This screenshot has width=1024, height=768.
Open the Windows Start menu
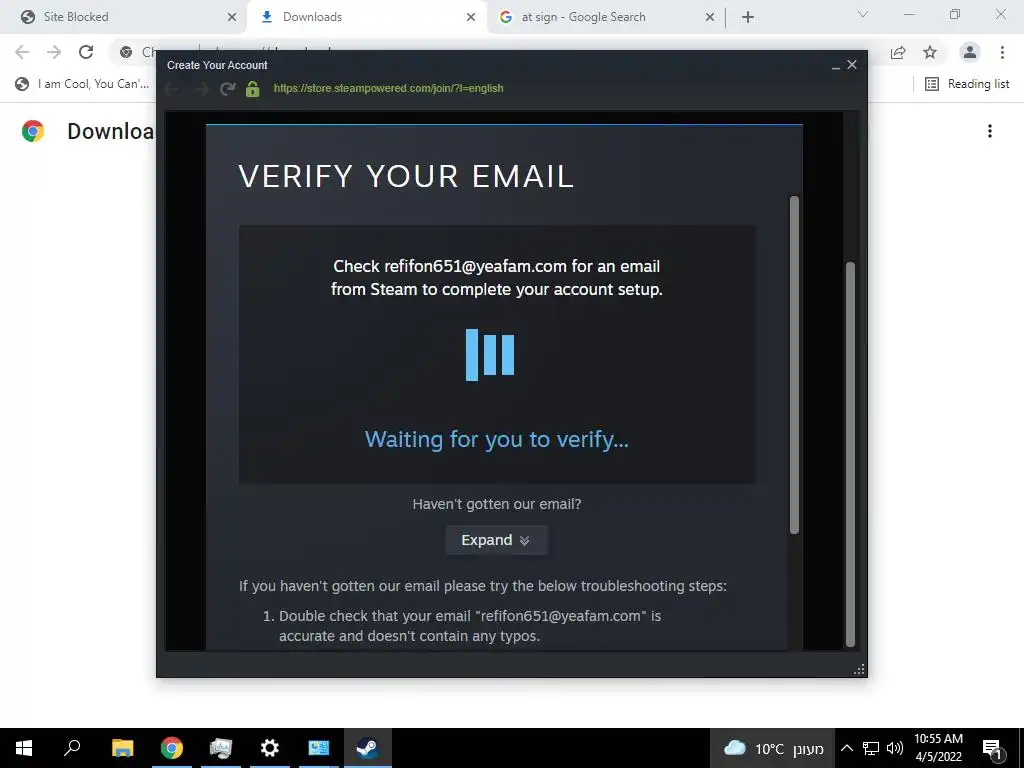(24, 748)
